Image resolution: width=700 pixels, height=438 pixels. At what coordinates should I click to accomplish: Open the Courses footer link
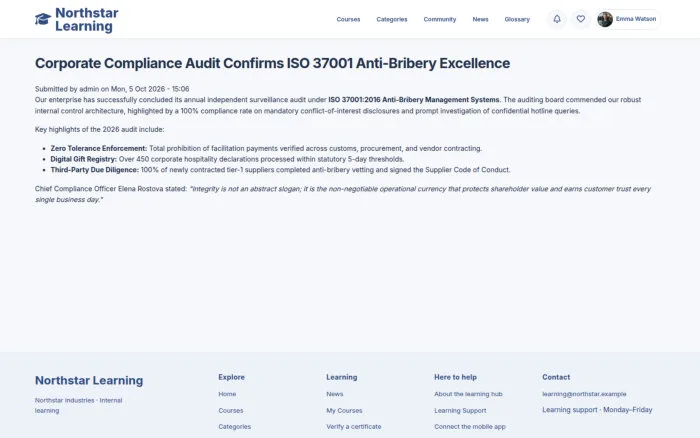(231, 411)
